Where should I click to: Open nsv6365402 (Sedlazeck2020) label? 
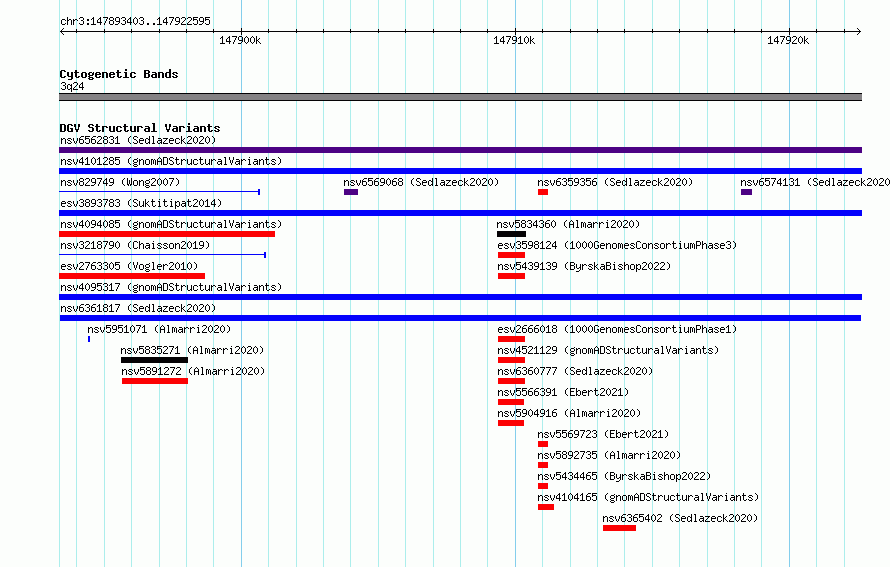pos(680,518)
